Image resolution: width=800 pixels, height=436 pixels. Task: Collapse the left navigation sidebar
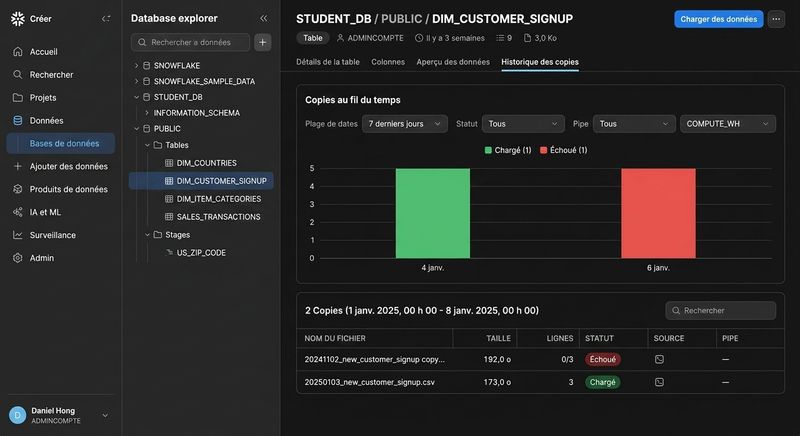coord(106,19)
